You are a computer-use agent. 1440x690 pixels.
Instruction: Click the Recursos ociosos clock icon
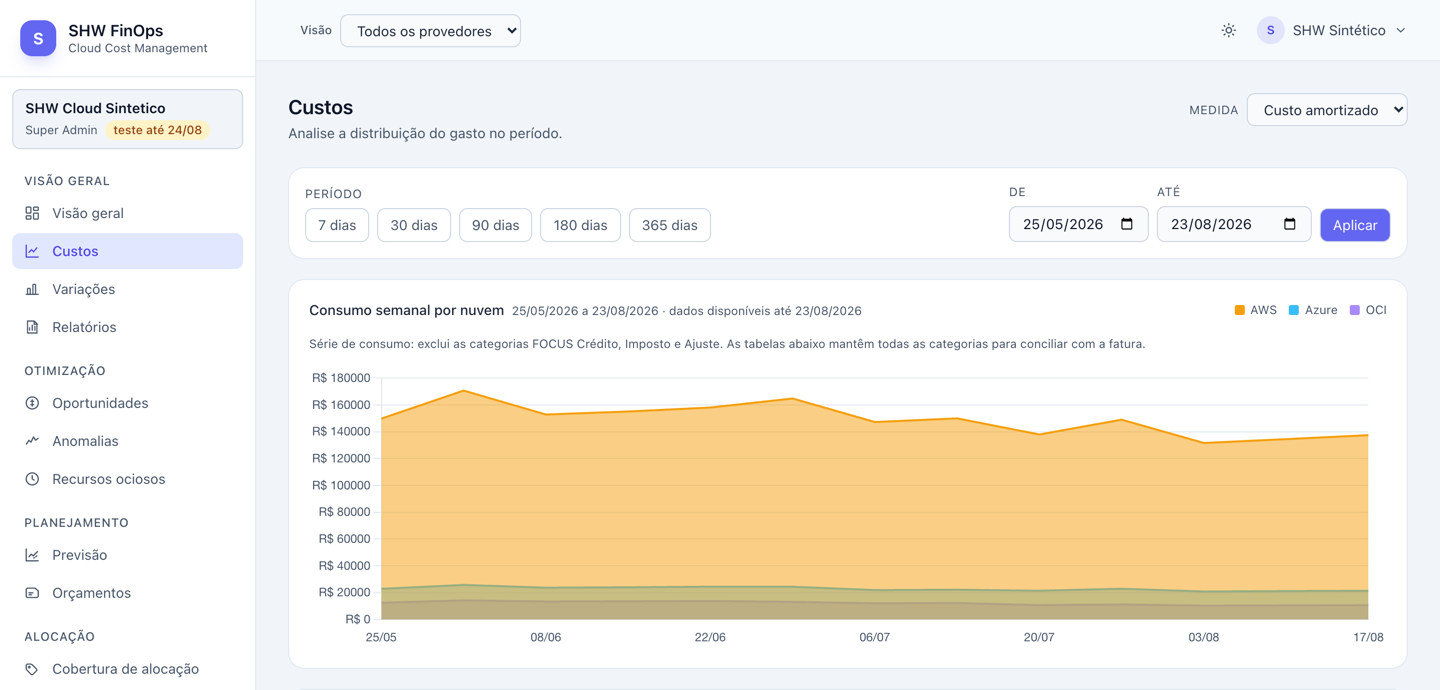32,479
